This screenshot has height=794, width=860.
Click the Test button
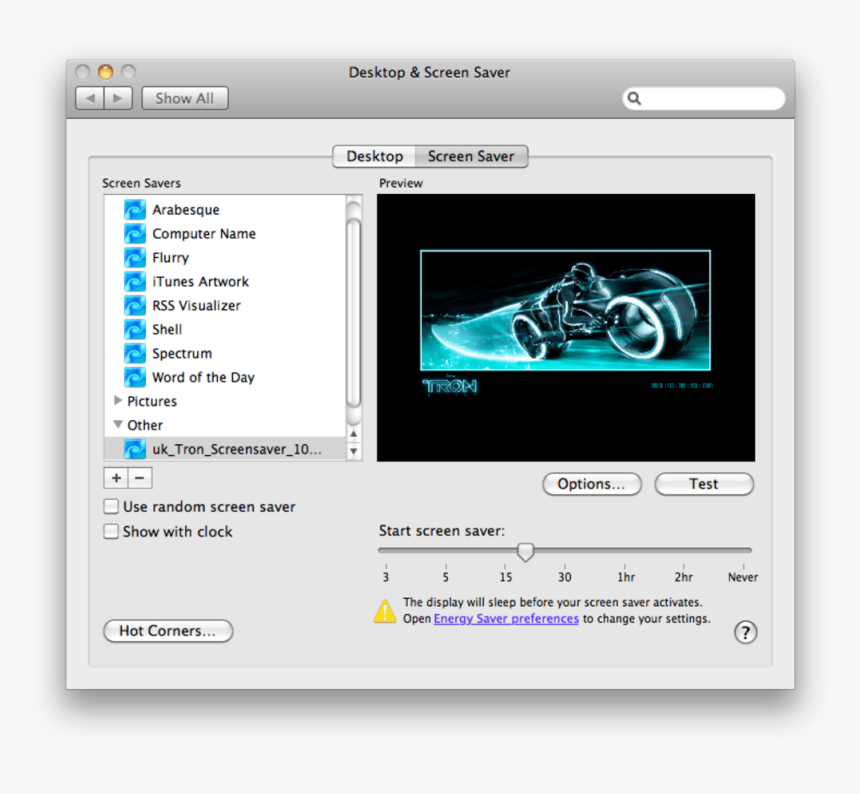click(x=704, y=484)
